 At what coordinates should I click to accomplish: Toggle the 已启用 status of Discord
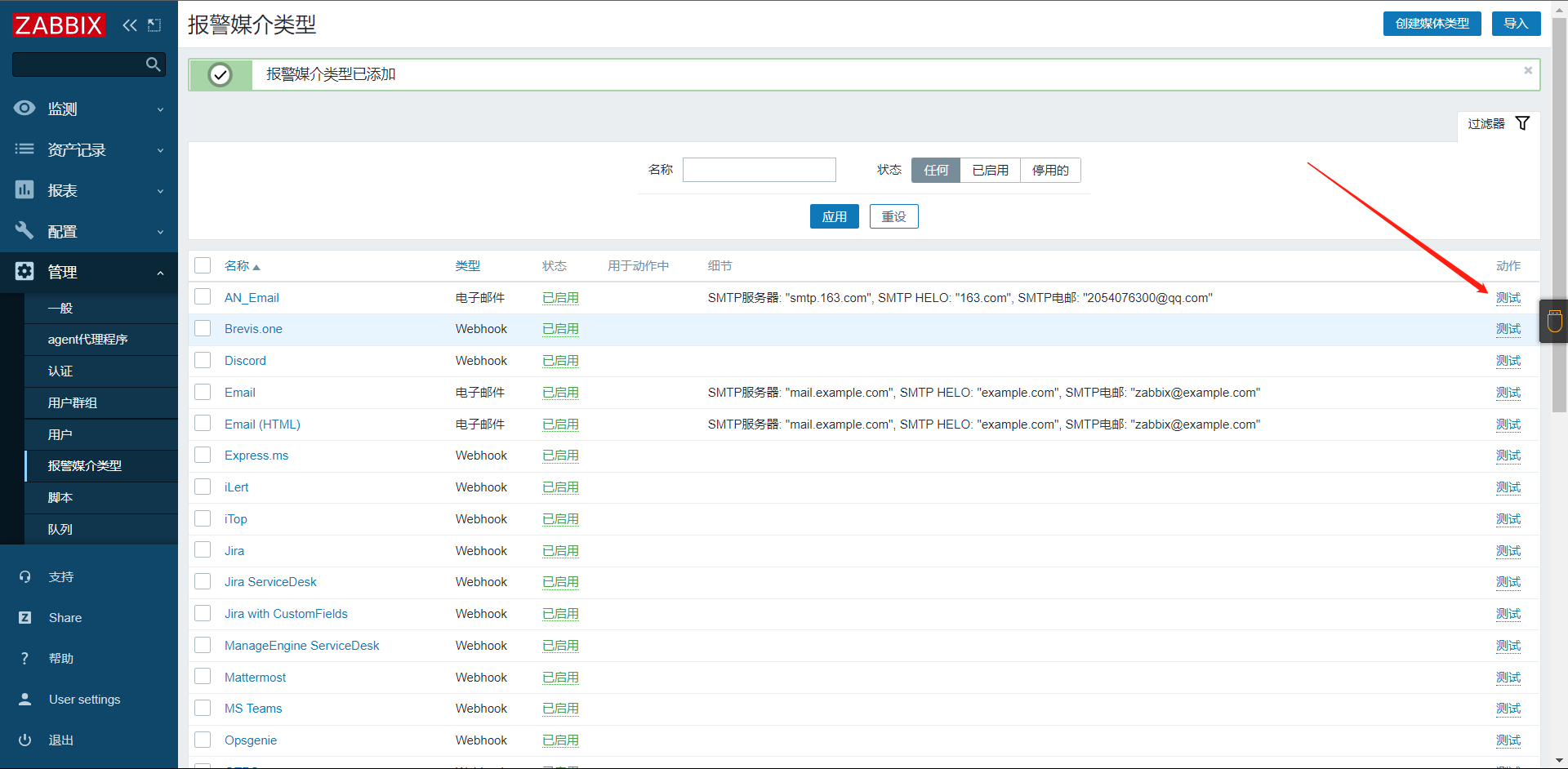point(560,361)
